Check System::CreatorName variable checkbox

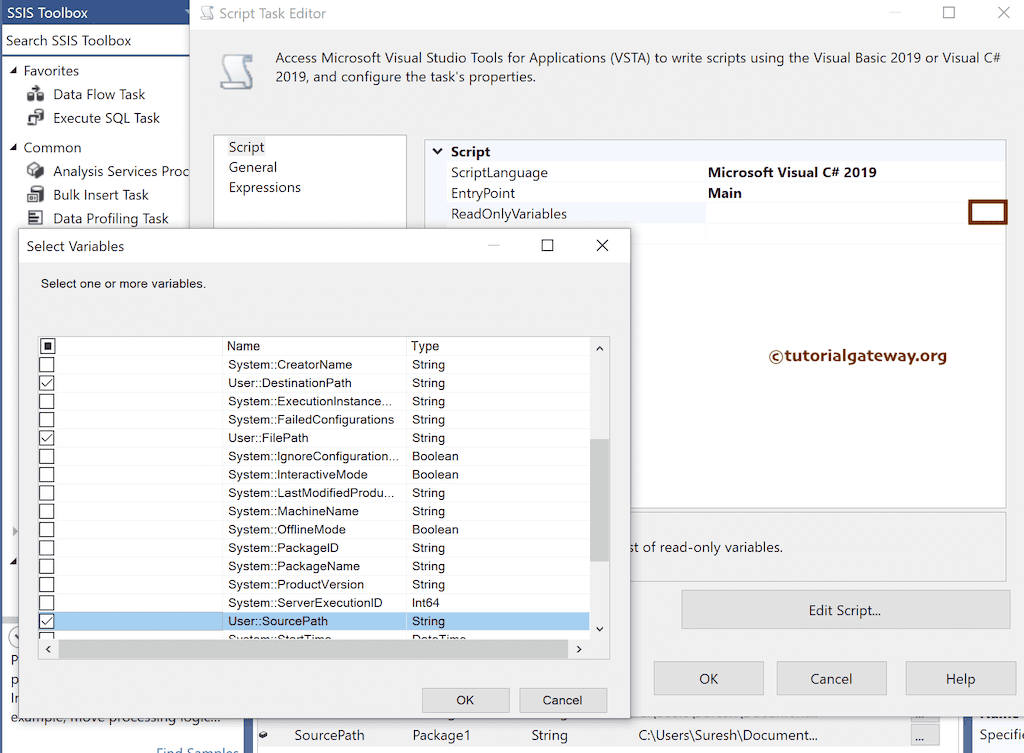[47, 364]
